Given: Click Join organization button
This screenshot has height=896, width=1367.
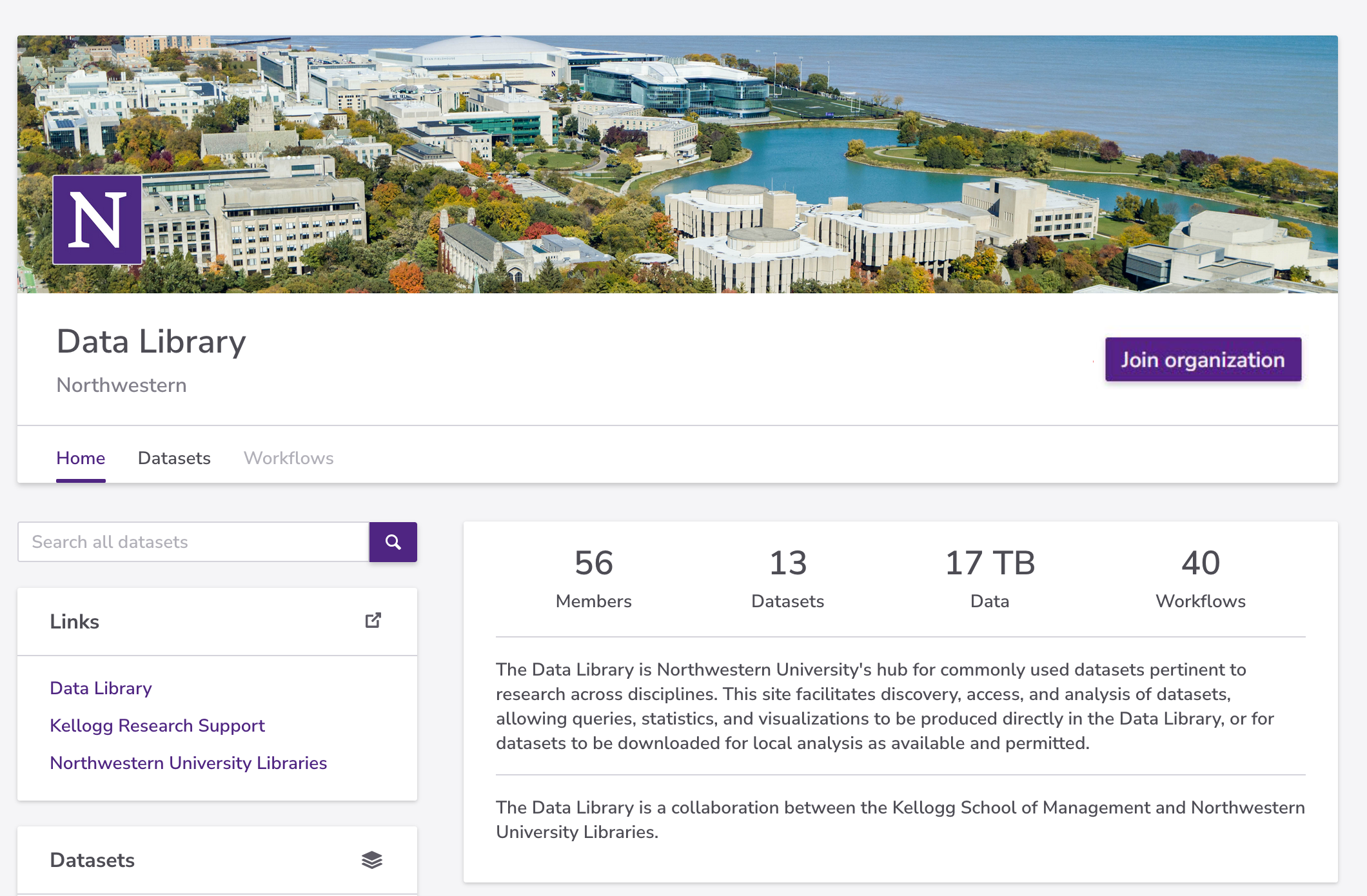Looking at the screenshot, I should [1203, 360].
